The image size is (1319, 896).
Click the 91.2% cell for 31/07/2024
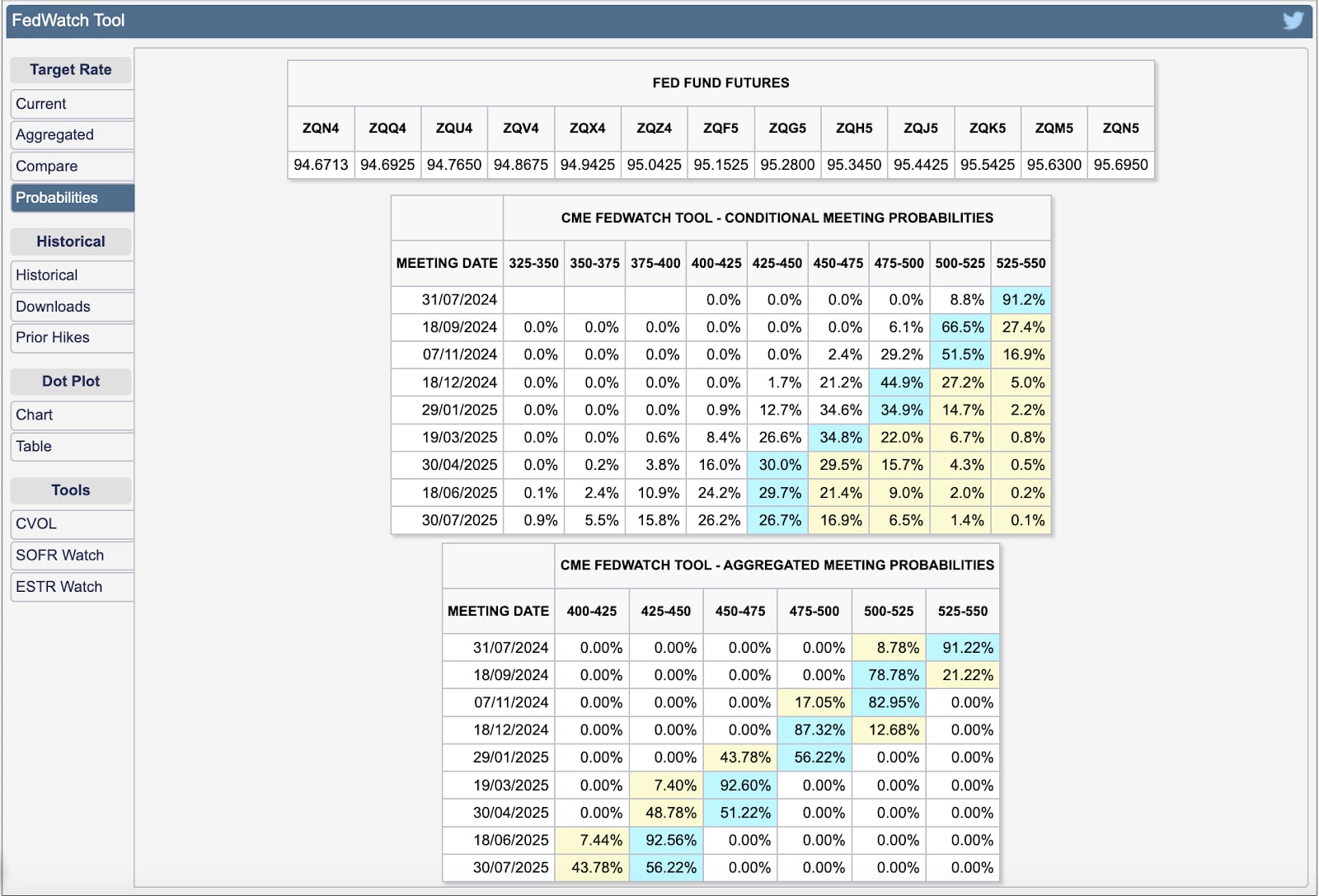1021,300
